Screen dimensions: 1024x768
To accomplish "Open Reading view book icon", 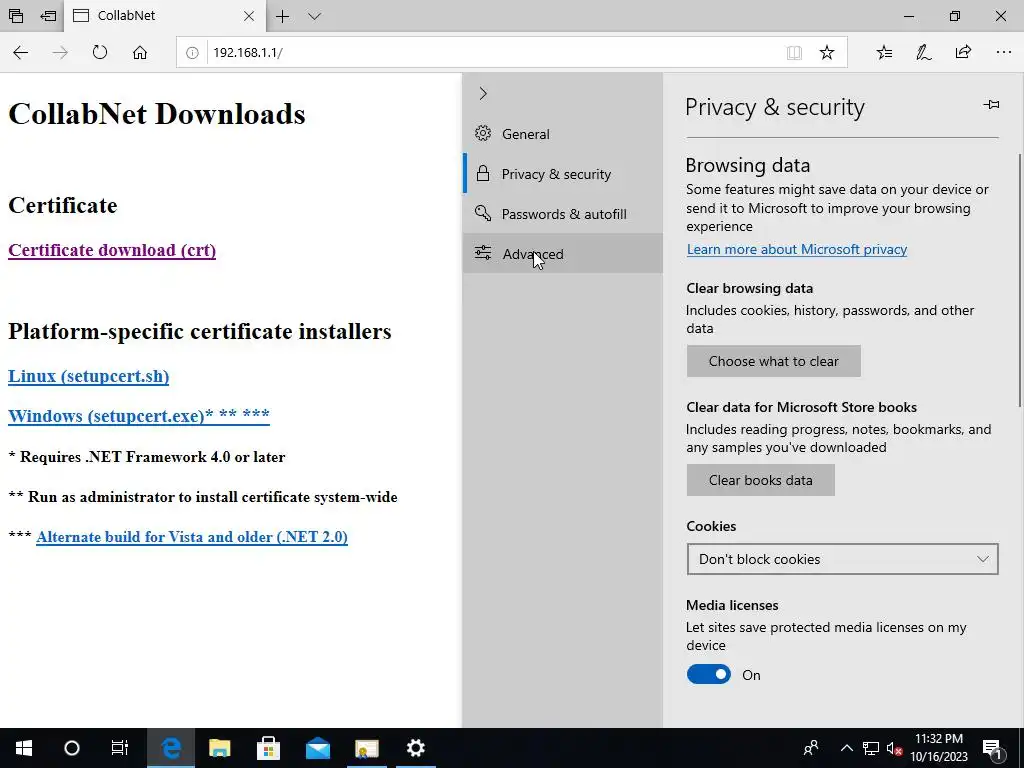I will coord(793,53).
